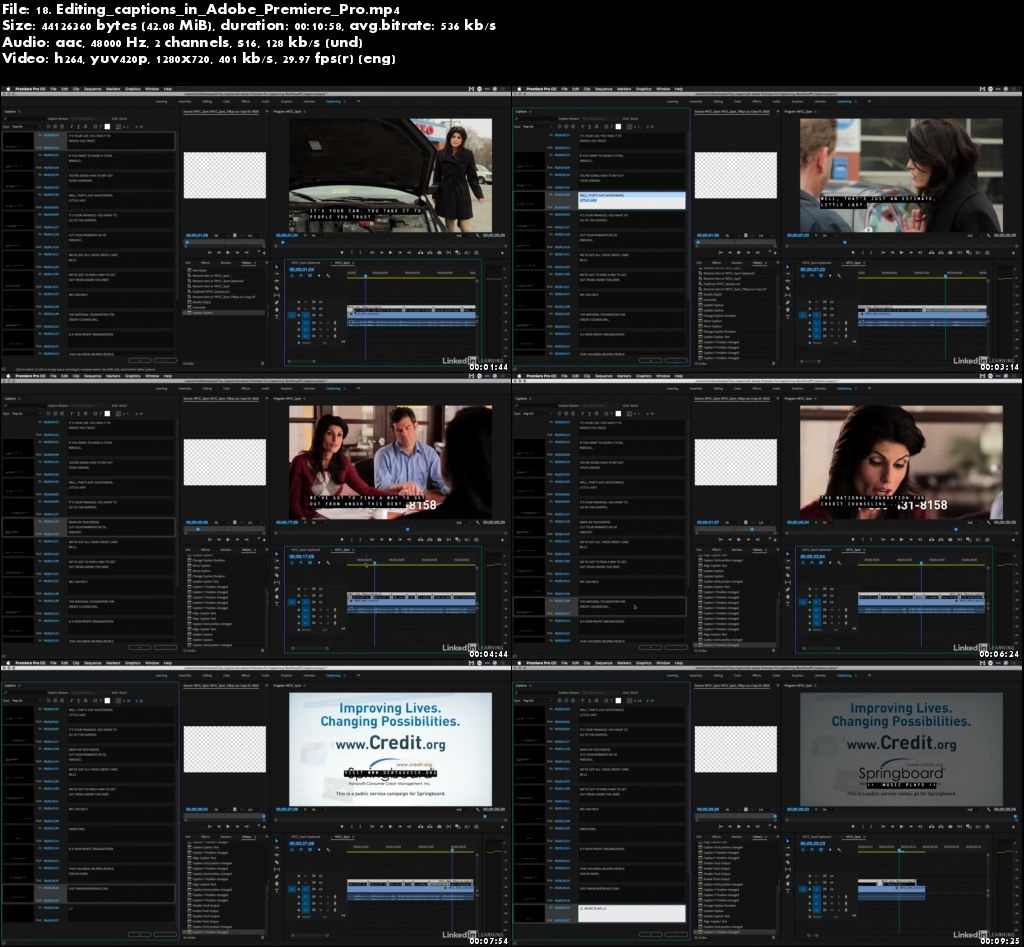Step back one frame in Program monitor, 00:06:24 frame
The width and height of the screenshot is (1024, 947).
coord(892,540)
